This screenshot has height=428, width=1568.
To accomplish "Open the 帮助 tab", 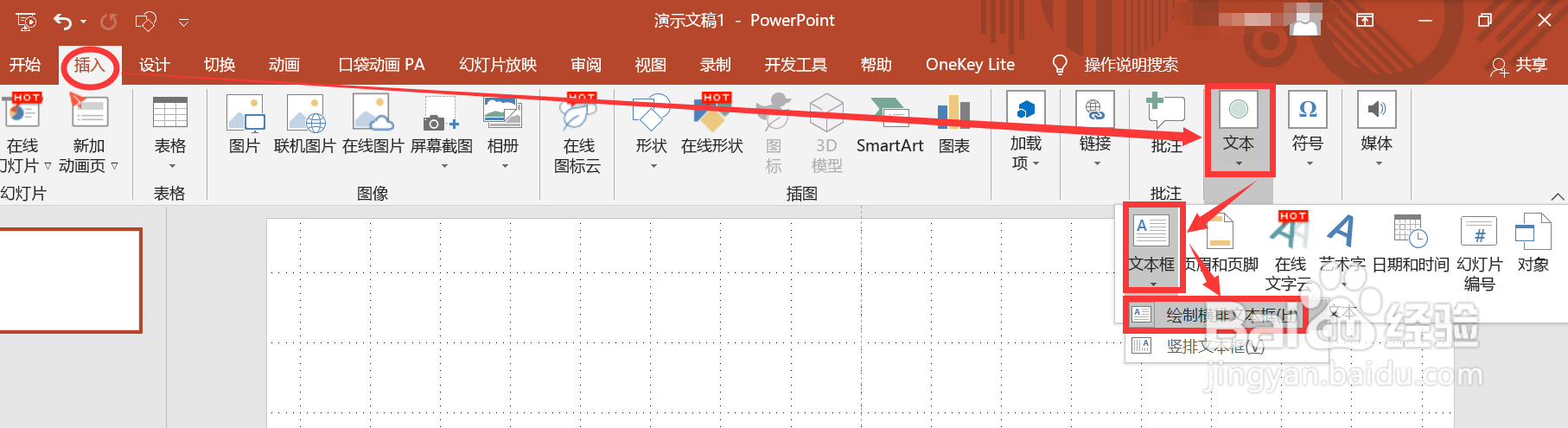I will point(876,65).
